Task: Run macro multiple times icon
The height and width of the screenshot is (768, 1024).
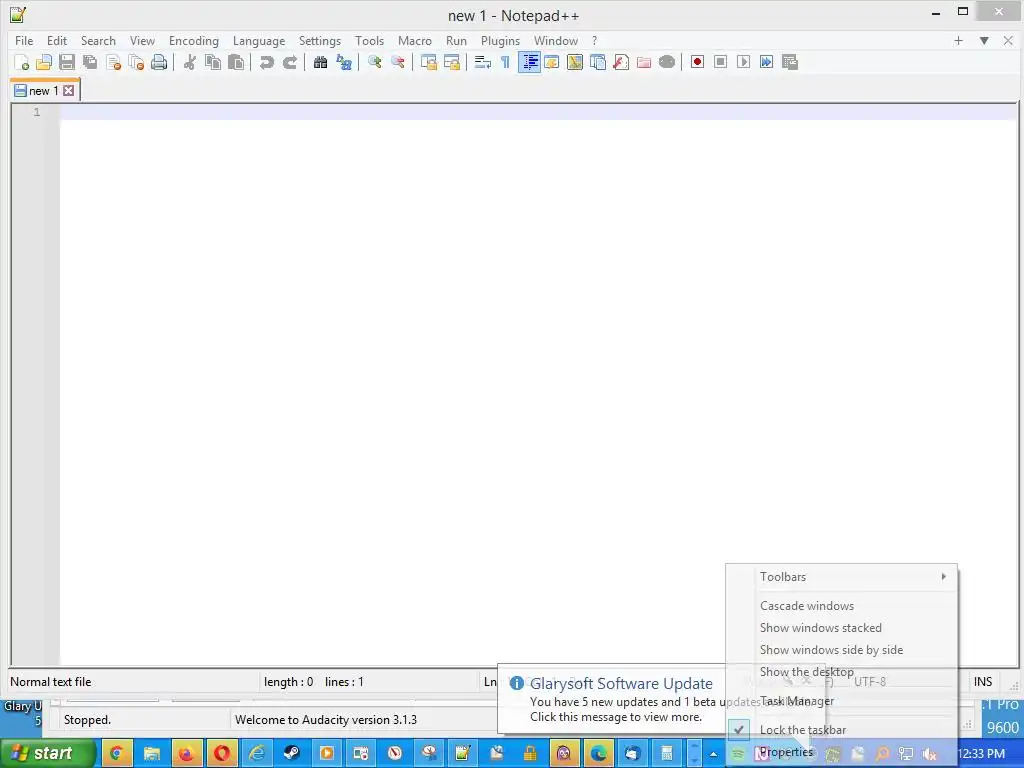Action: (x=767, y=62)
